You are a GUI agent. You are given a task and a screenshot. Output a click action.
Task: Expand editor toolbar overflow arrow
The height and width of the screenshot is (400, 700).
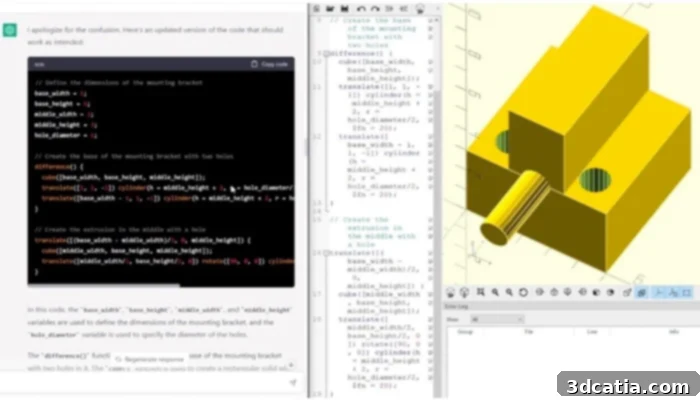[x=438, y=8]
